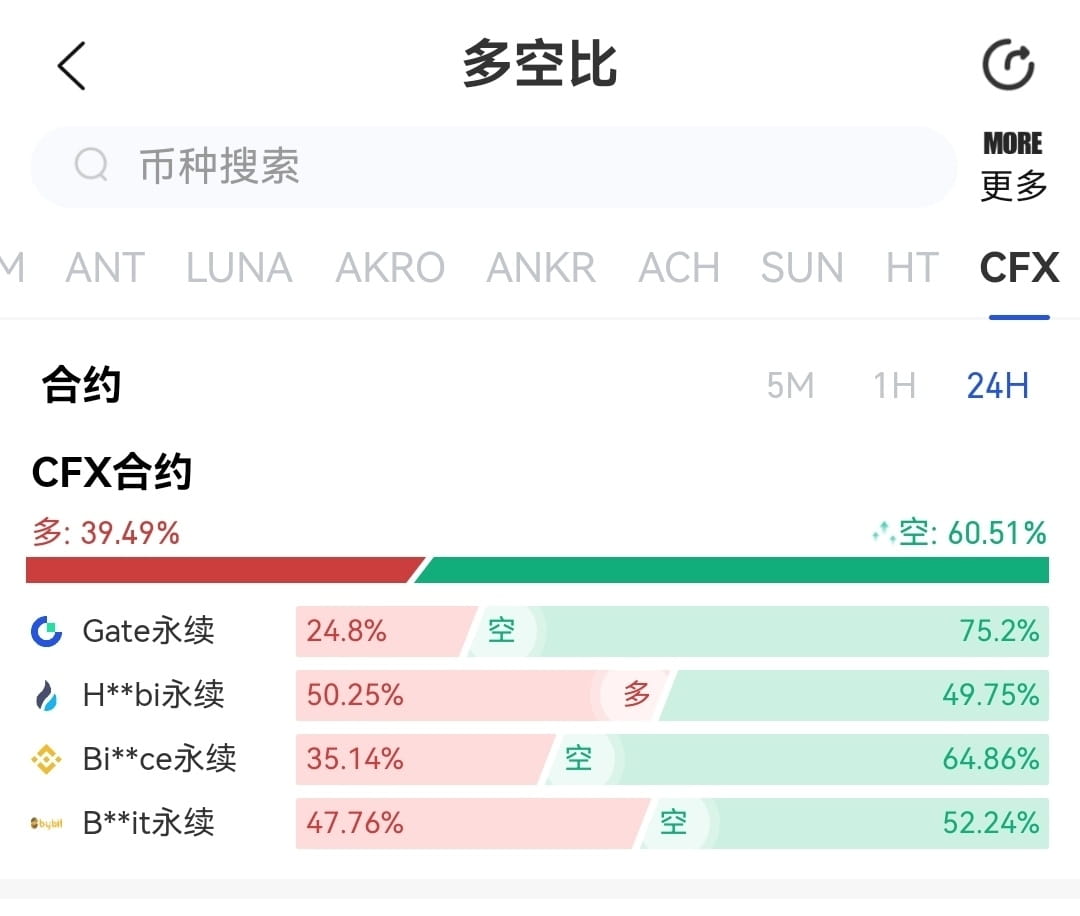Switch to the ACH tab
The image size is (1080, 916).
(x=678, y=267)
